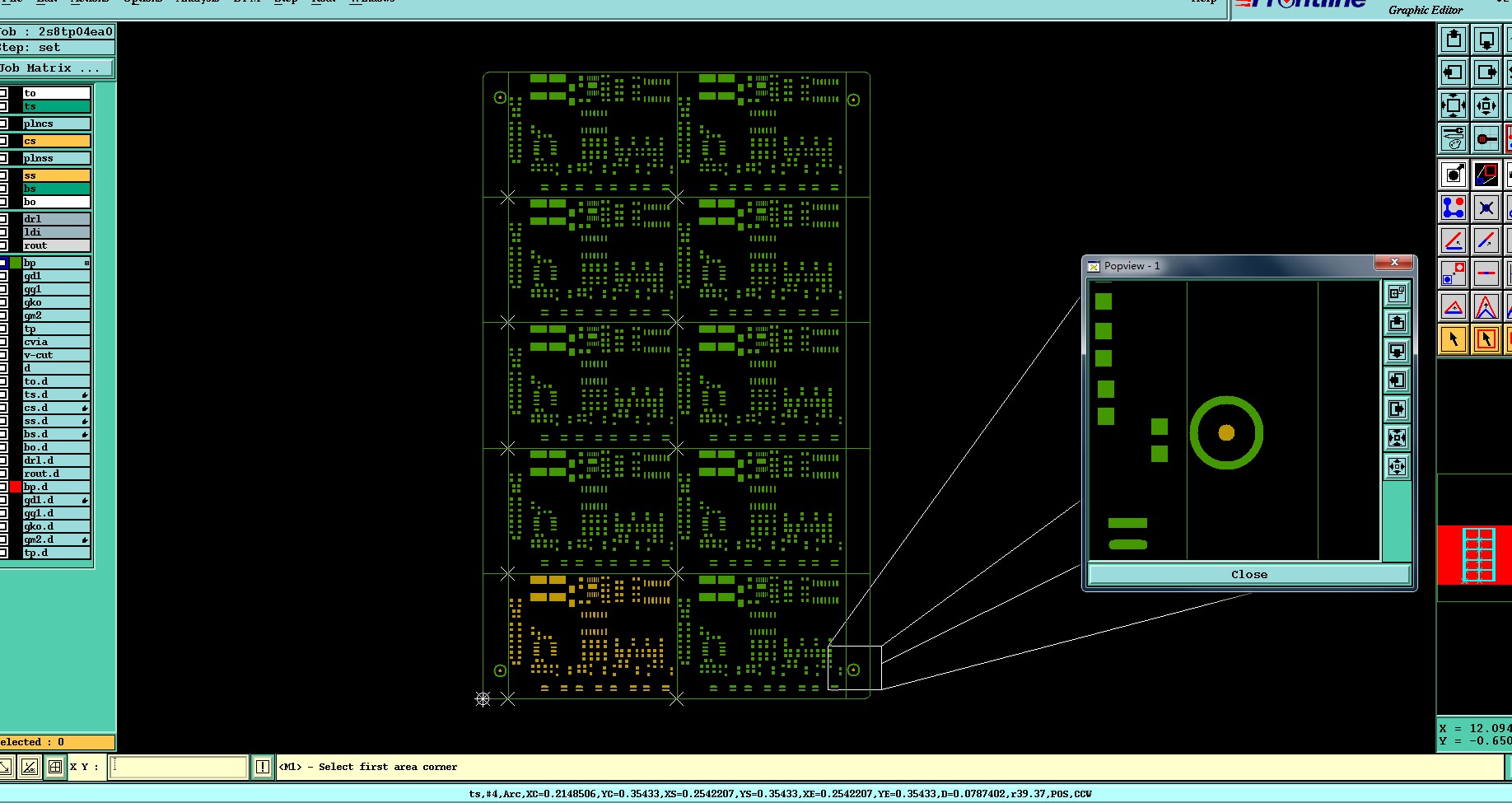This screenshot has width=1512, height=803.
Task: Click the red panel overview thumbnail
Action: (1474, 555)
